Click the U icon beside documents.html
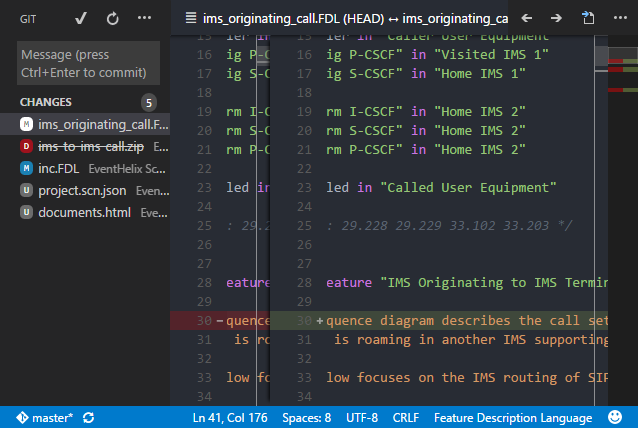This screenshot has width=638, height=428. tap(26, 212)
